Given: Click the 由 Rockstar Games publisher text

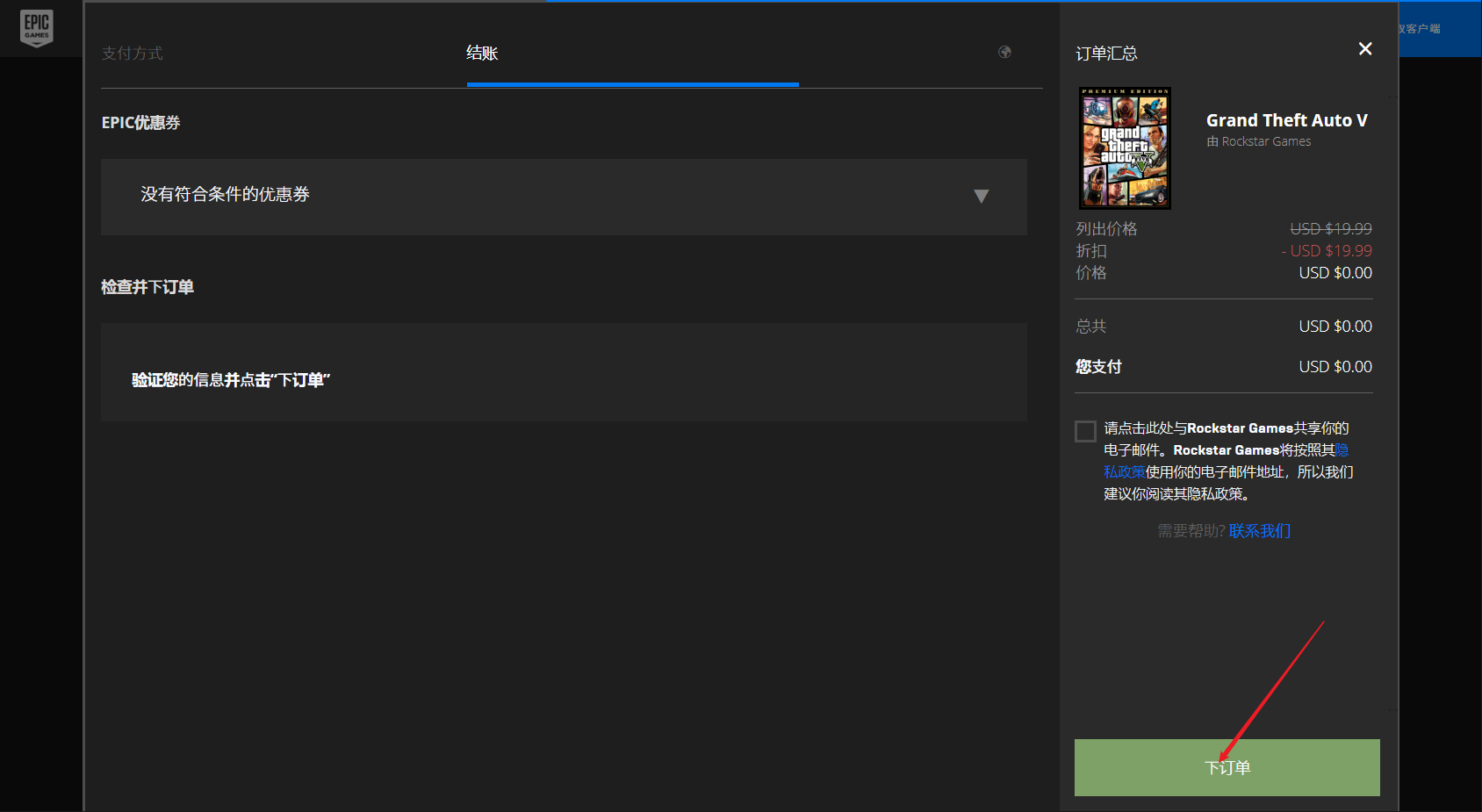Looking at the screenshot, I should click(1259, 141).
